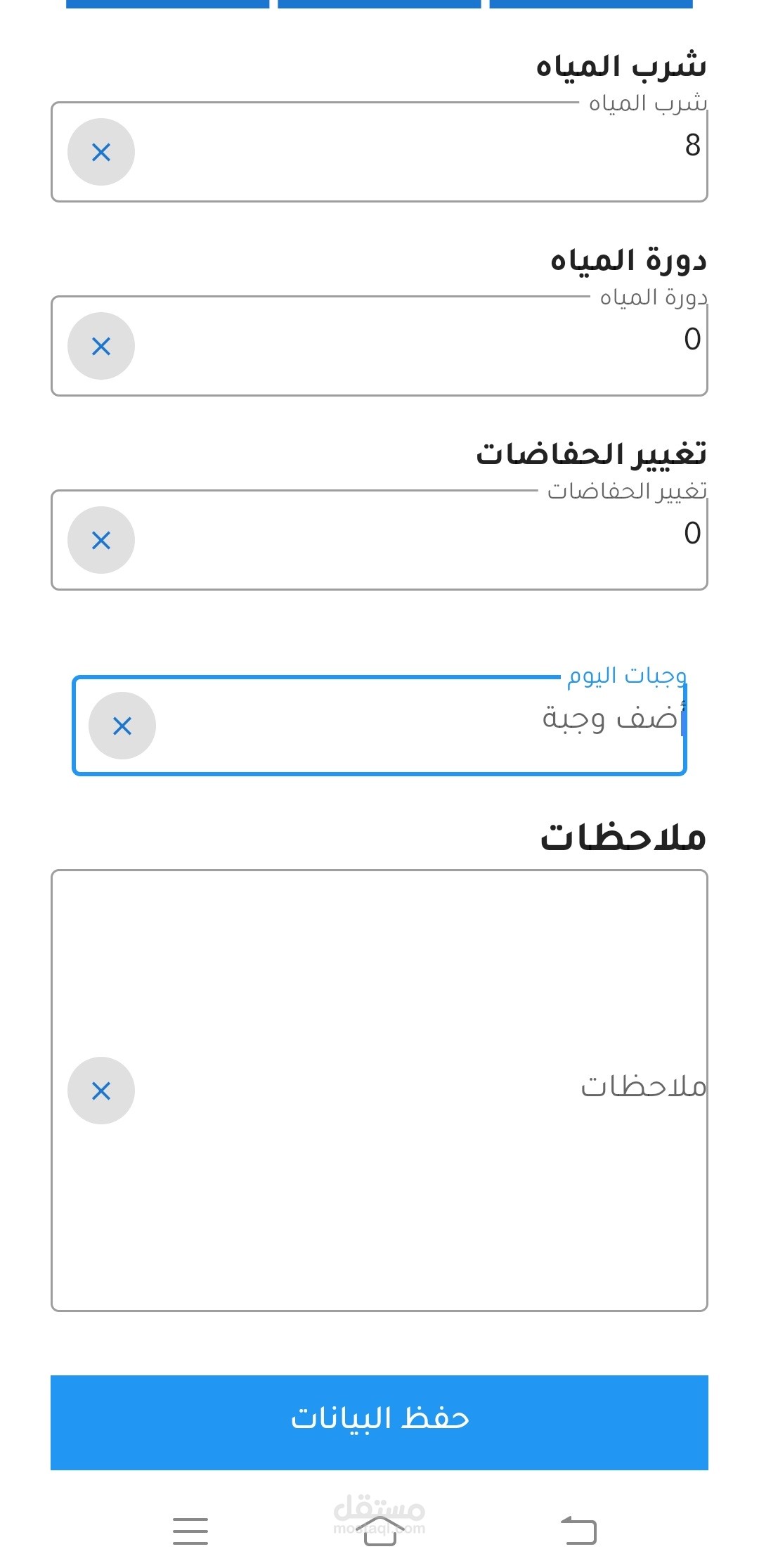Open Android recent apps menu icon
This screenshot has width=759, height=1568.
tap(190, 1531)
